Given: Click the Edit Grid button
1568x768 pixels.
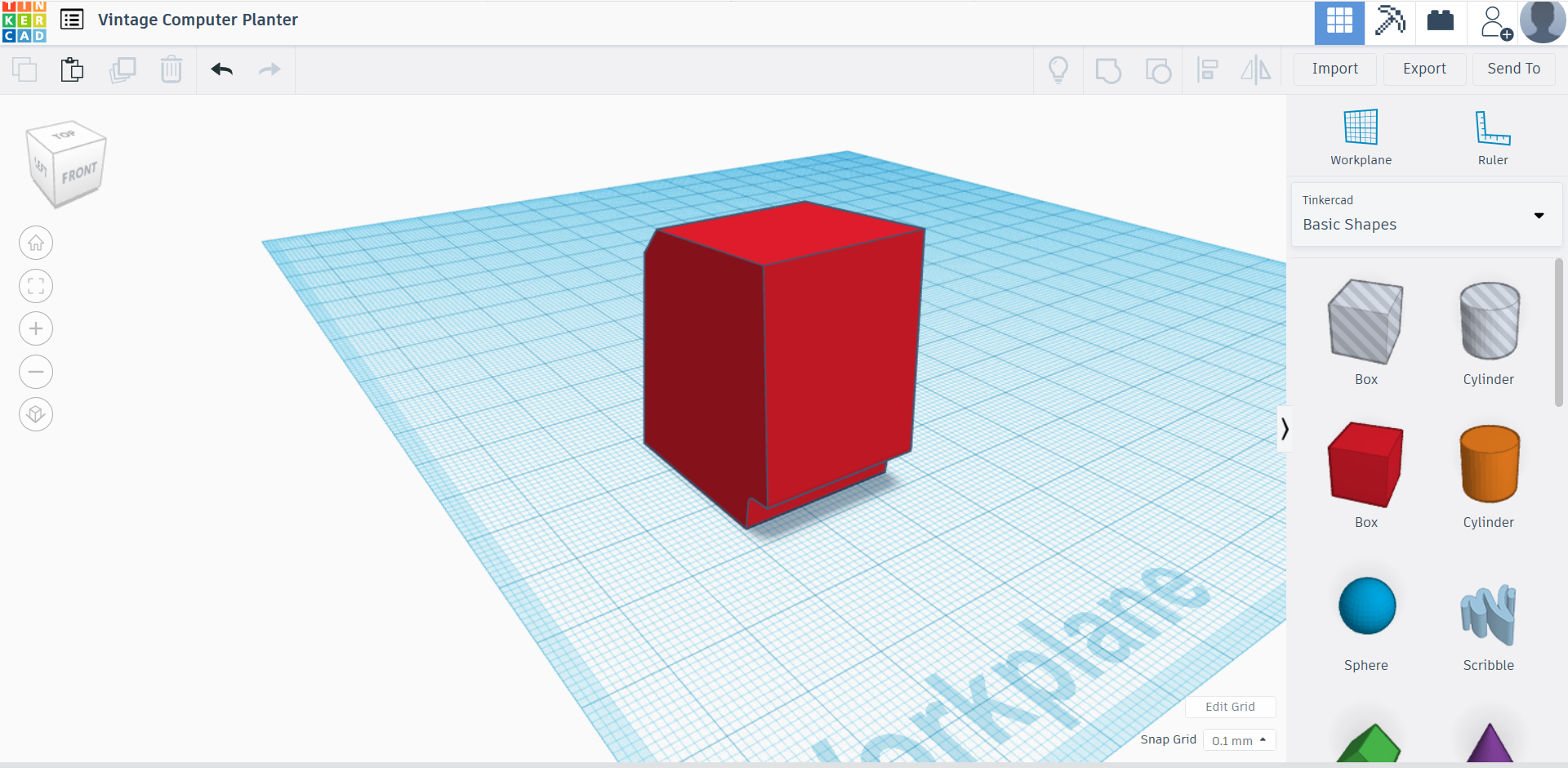Looking at the screenshot, I should point(1230,707).
